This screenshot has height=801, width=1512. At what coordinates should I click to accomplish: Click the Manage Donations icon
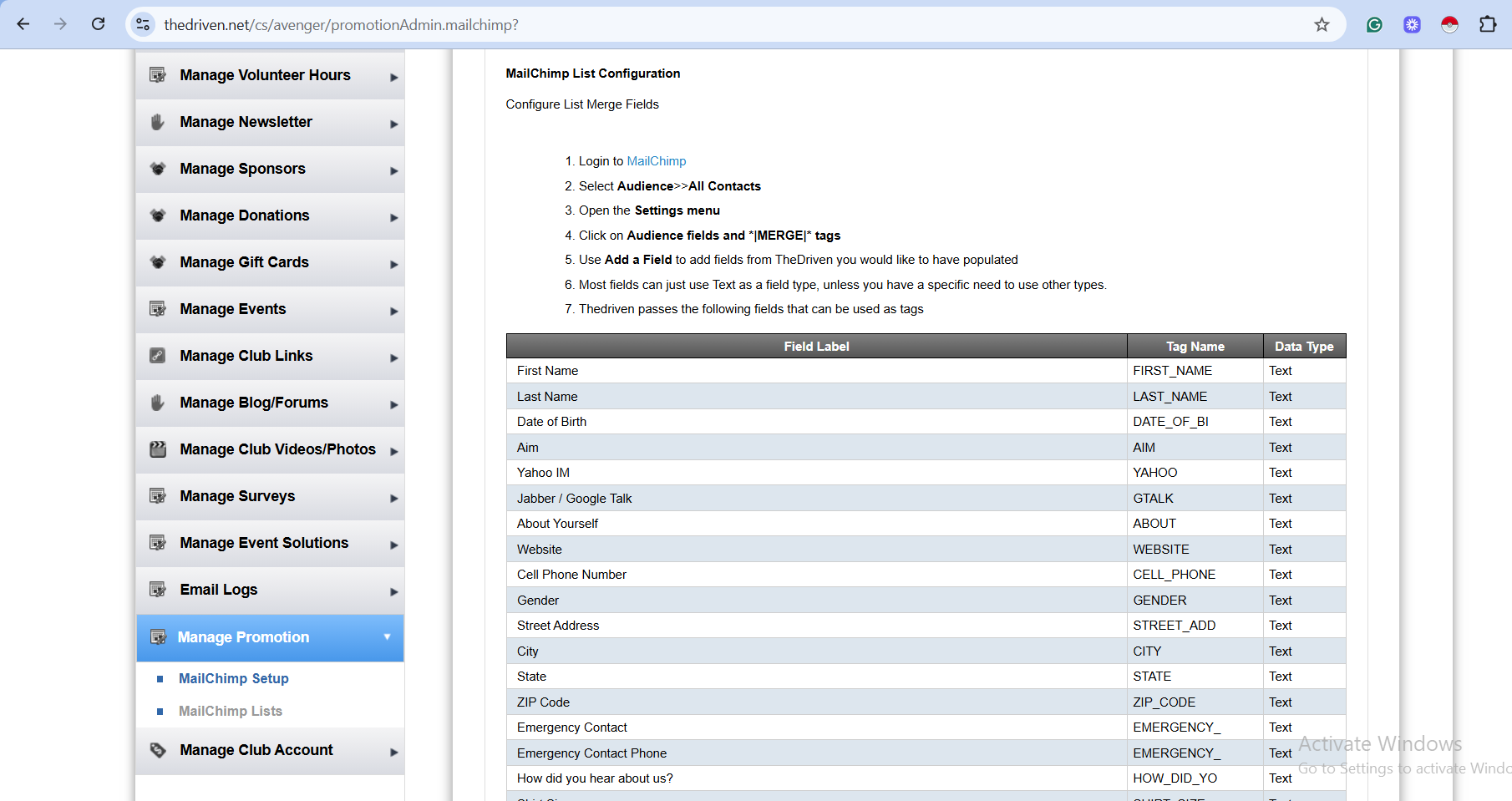click(x=158, y=215)
